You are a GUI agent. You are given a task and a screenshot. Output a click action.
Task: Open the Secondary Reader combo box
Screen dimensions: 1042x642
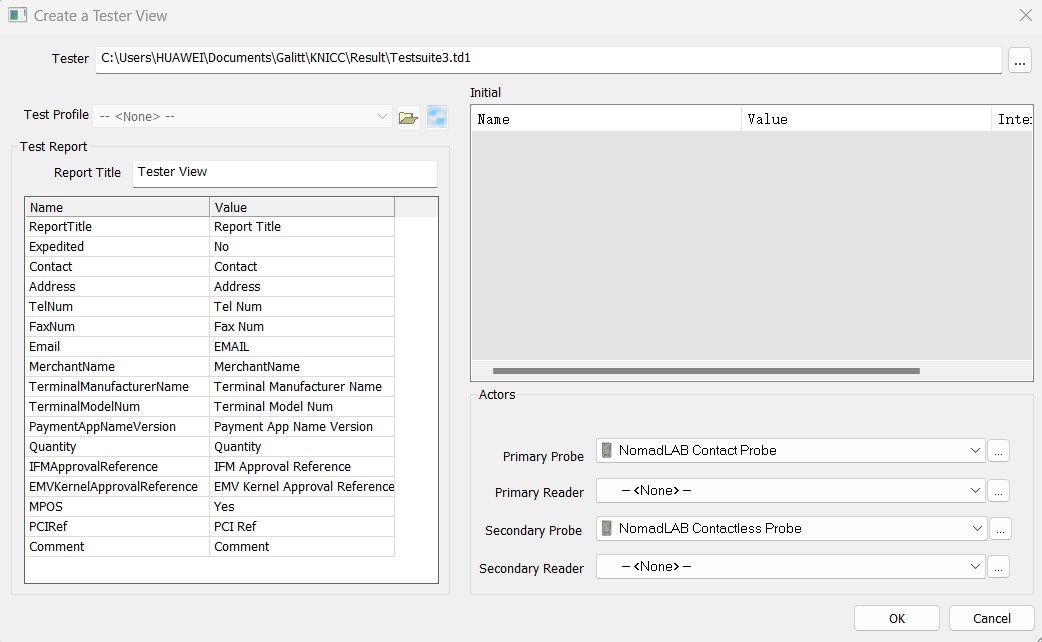pos(790,567)
